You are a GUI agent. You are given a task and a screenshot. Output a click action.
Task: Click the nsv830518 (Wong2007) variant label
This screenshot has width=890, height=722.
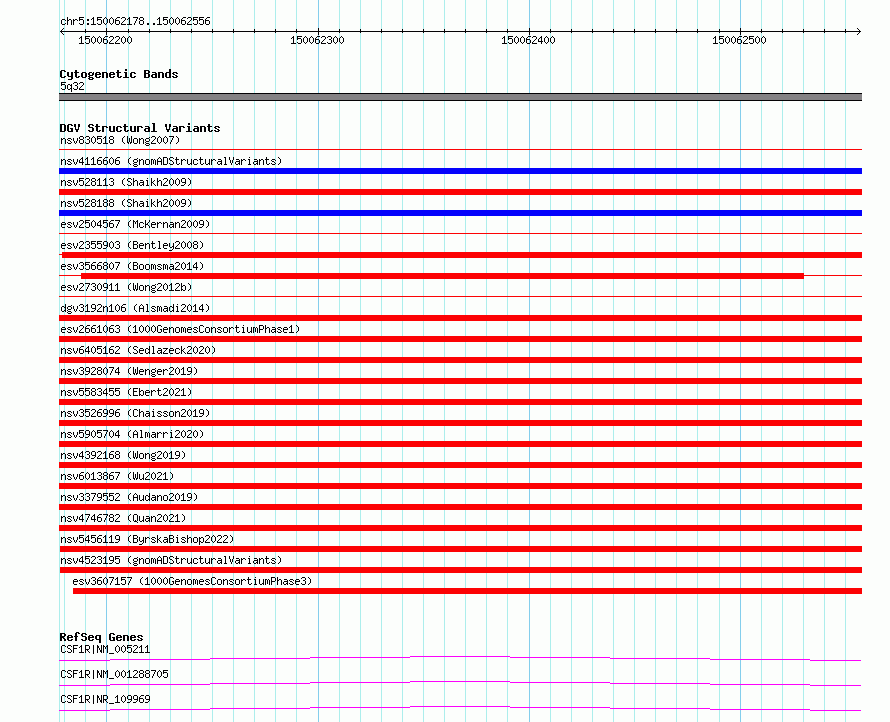point(120,140)
